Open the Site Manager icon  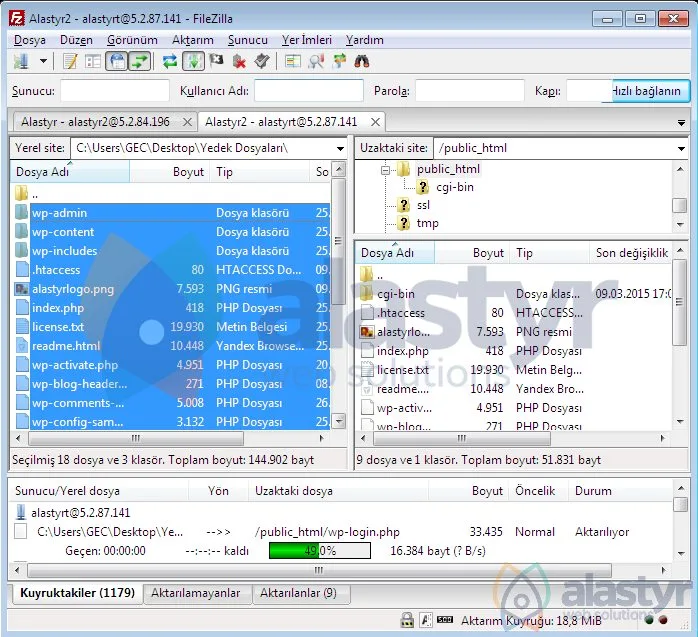point(21,61)
